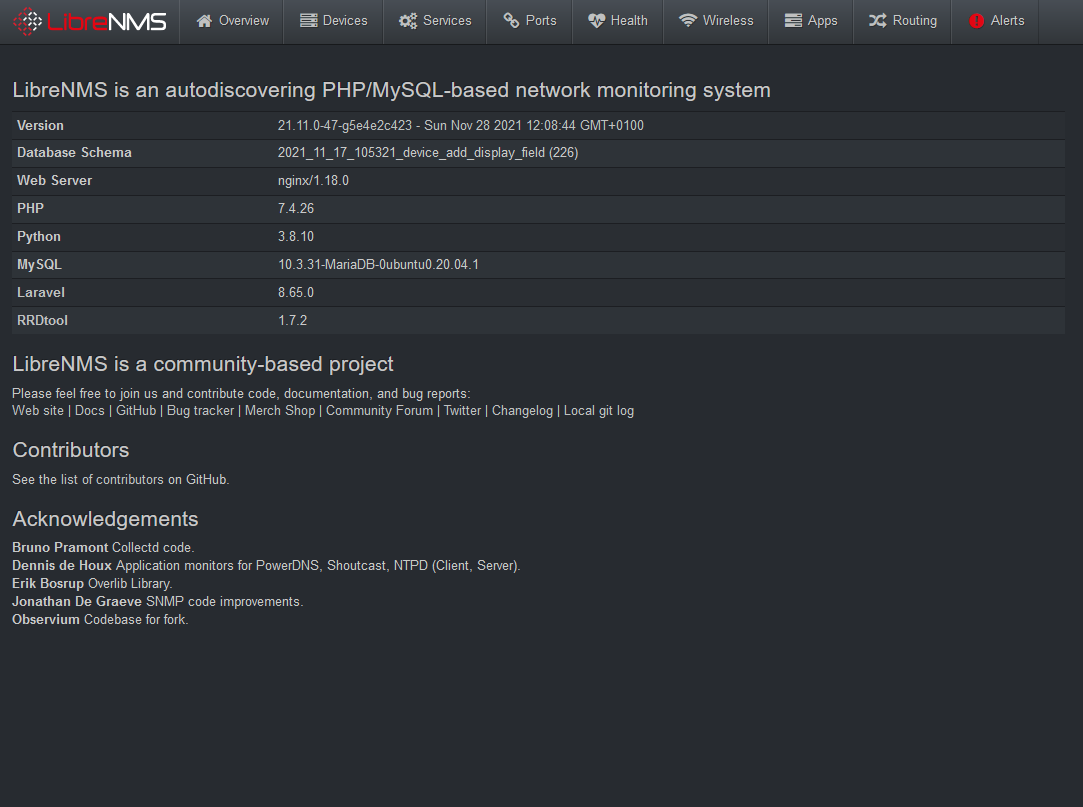Image resolution: width=1083 pixels, height=807 pixels.
Task: Open the Docs link
Action: point(90,410)
